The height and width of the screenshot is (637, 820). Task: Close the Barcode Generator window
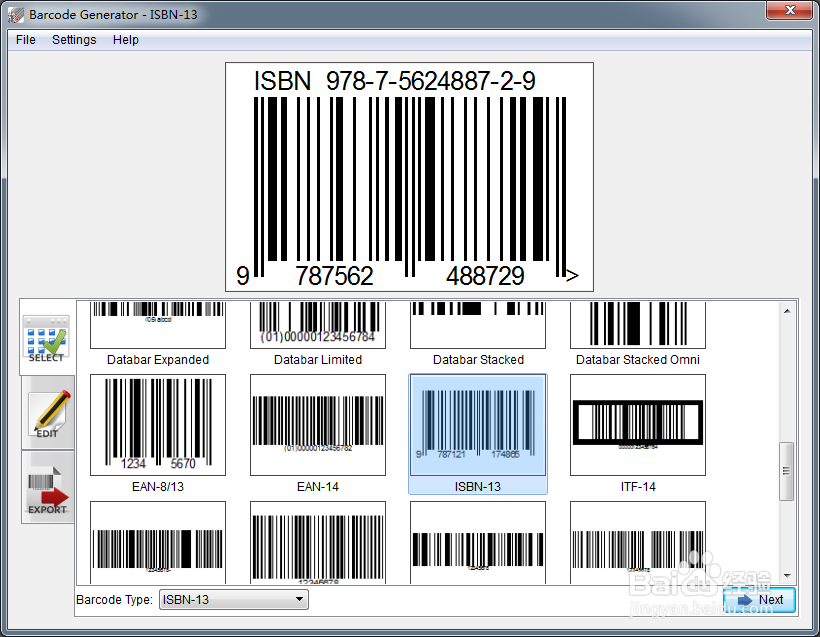790,10
